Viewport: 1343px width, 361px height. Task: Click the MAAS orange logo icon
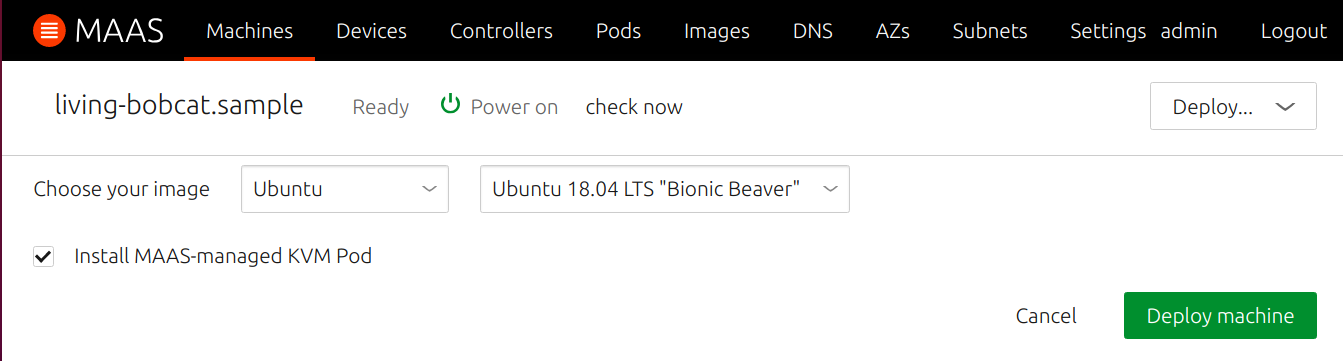coord(48,31)
